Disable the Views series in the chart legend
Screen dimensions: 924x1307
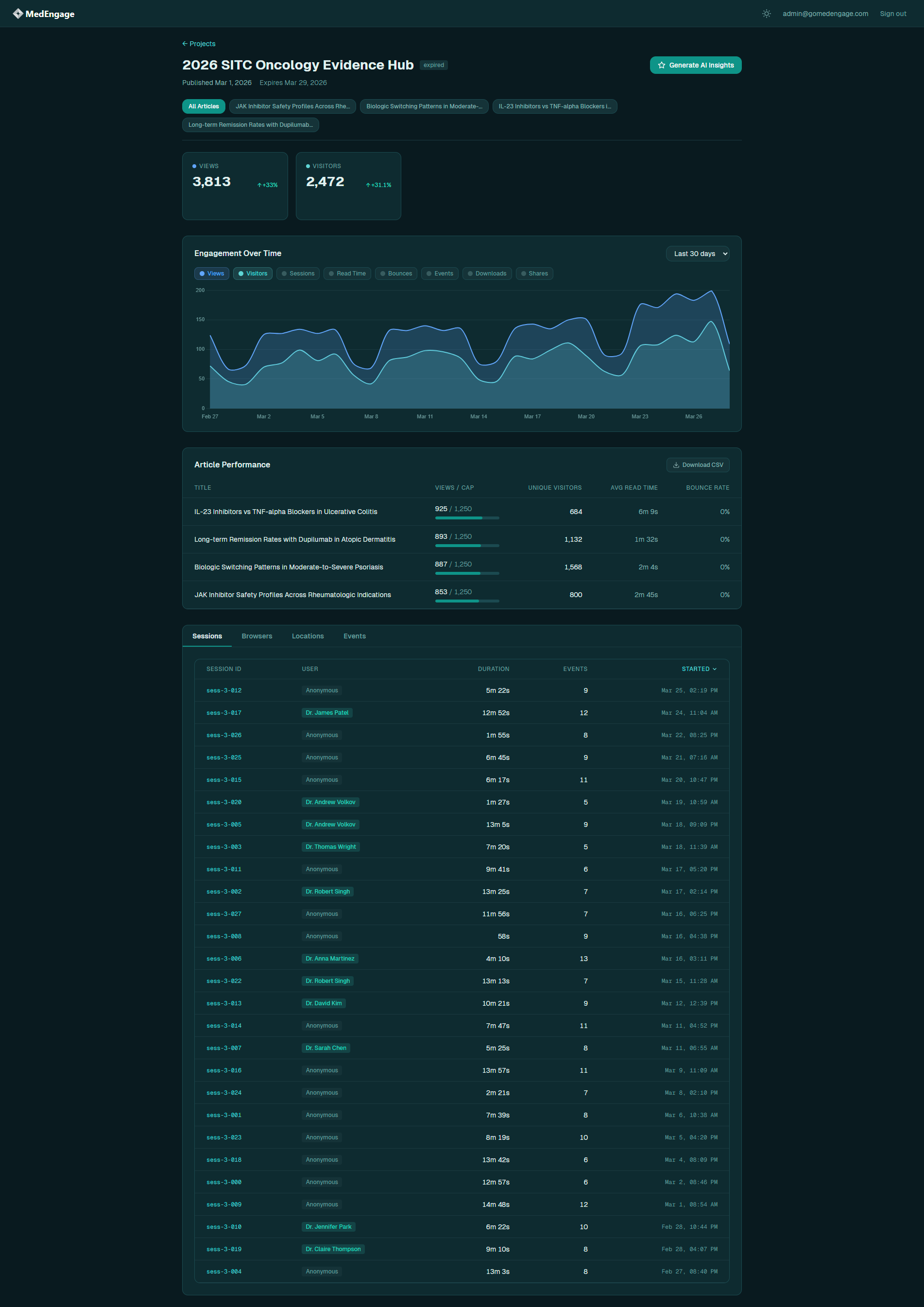point(211,273)
